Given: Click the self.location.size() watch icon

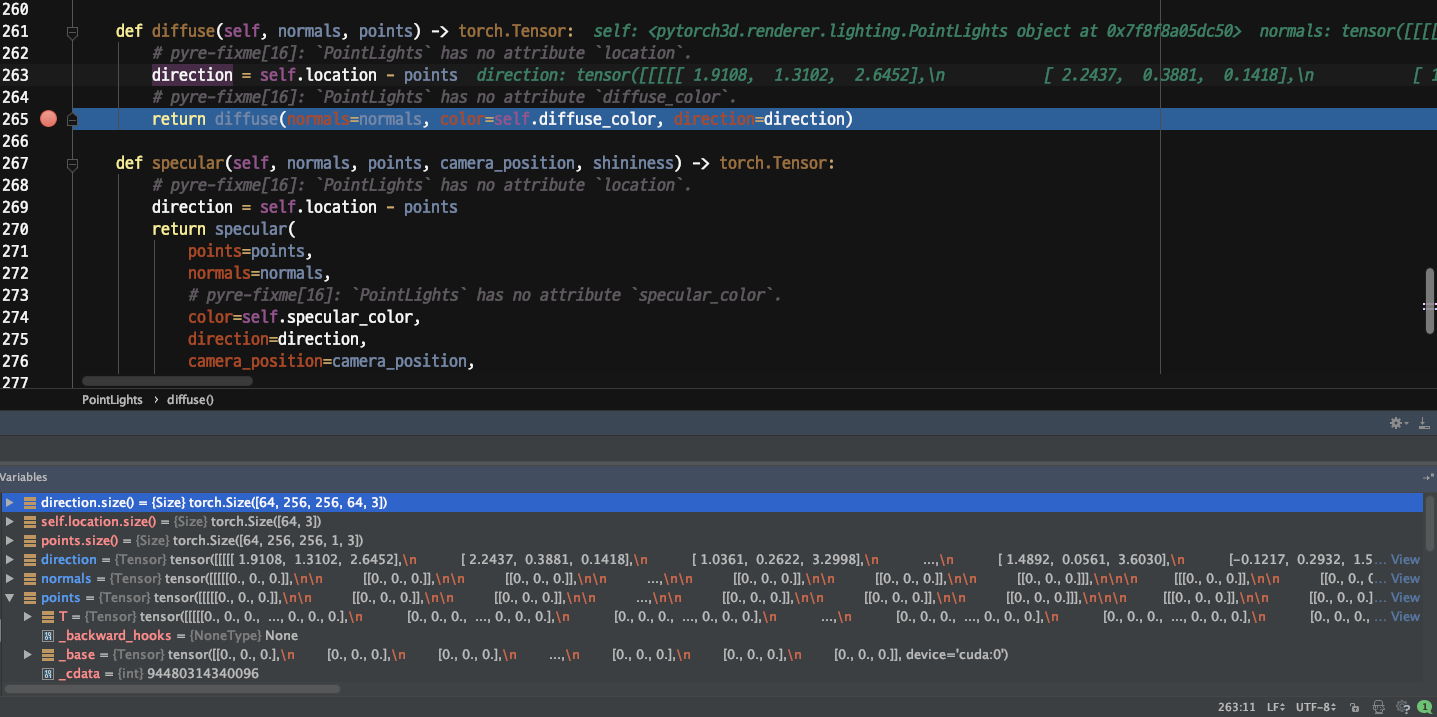Looking at the screenshot, I should coord(29,521).
